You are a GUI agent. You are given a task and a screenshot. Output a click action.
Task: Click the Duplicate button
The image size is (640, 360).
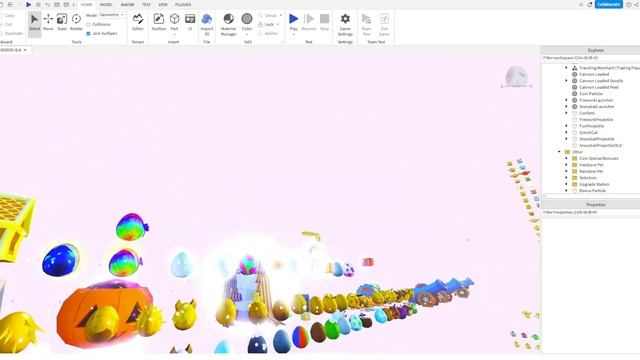click(x=11, y=33)
